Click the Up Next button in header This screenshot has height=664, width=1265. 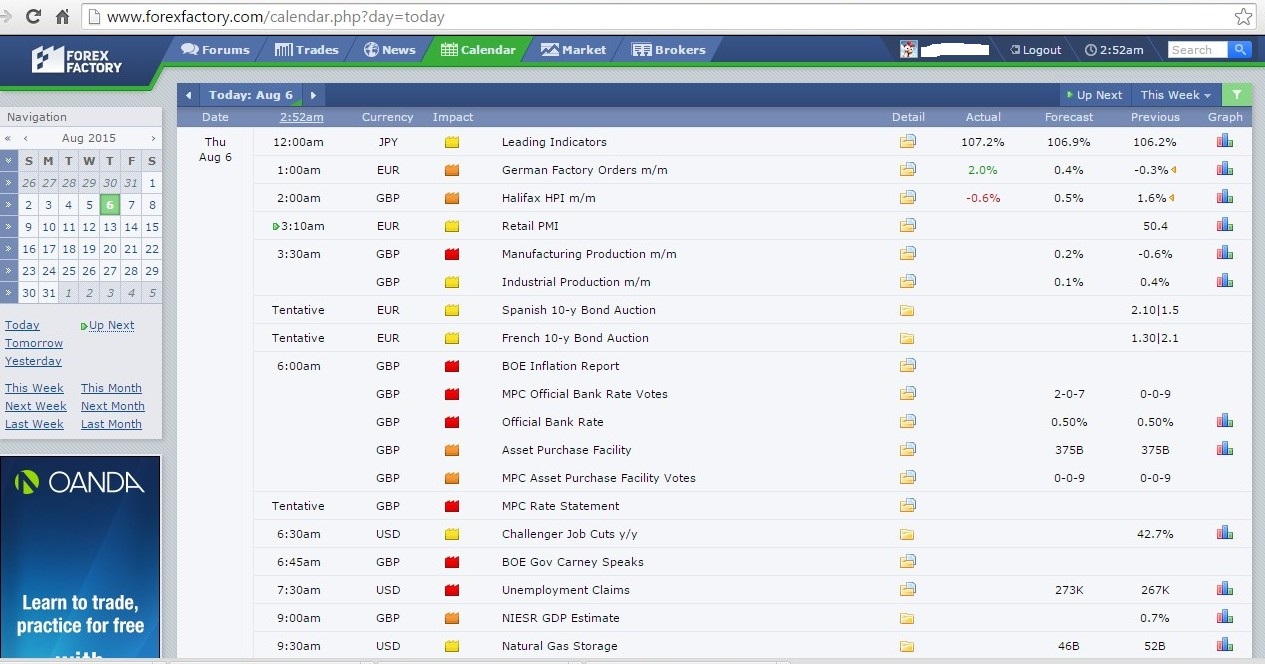1095,95
